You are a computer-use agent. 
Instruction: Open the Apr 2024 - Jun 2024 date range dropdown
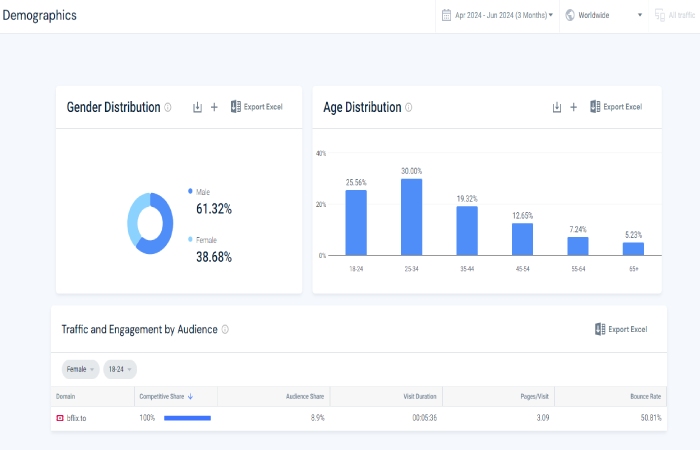pos(497,15)
